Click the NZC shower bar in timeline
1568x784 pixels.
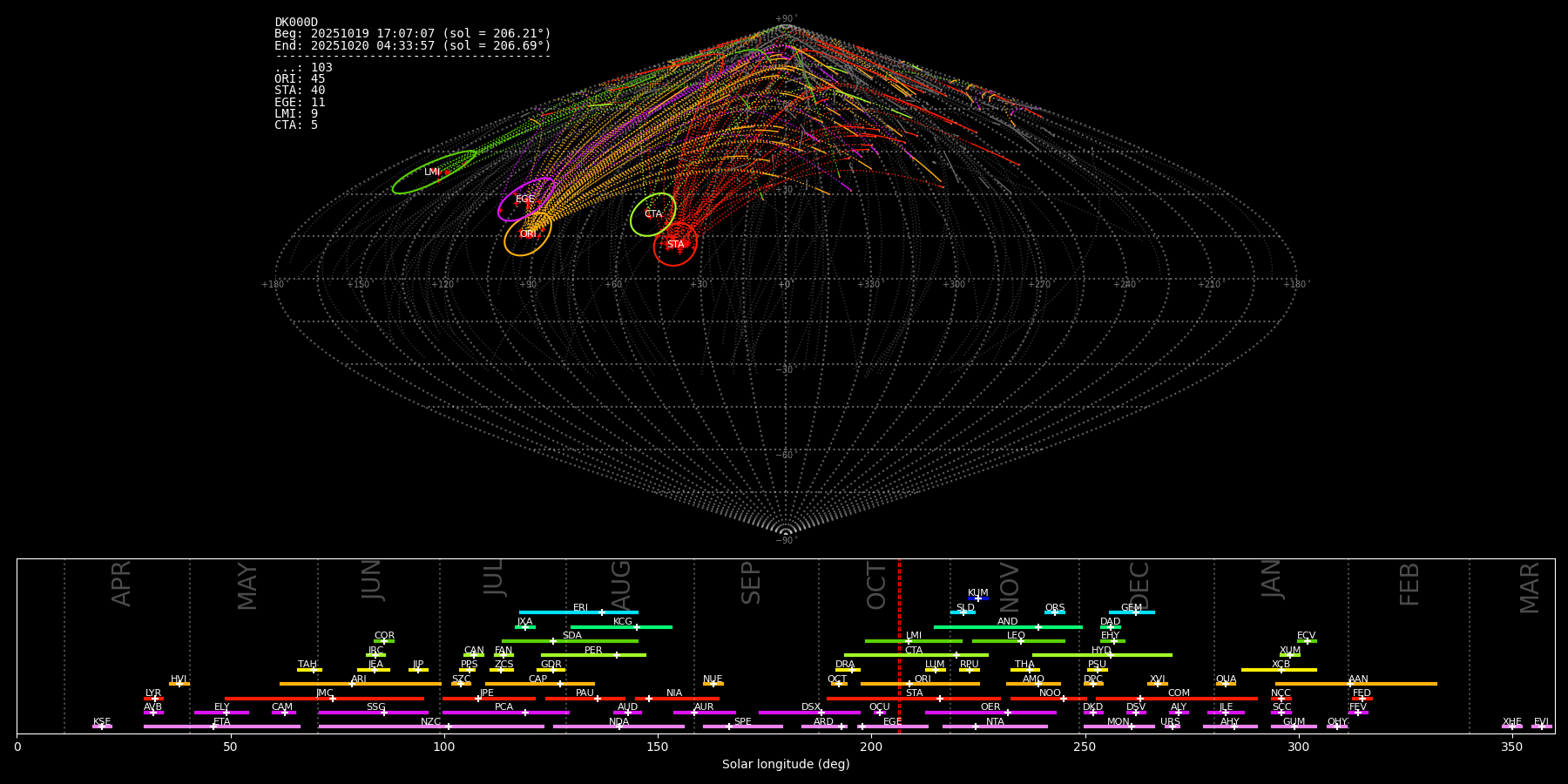click(x=431, y=727)
